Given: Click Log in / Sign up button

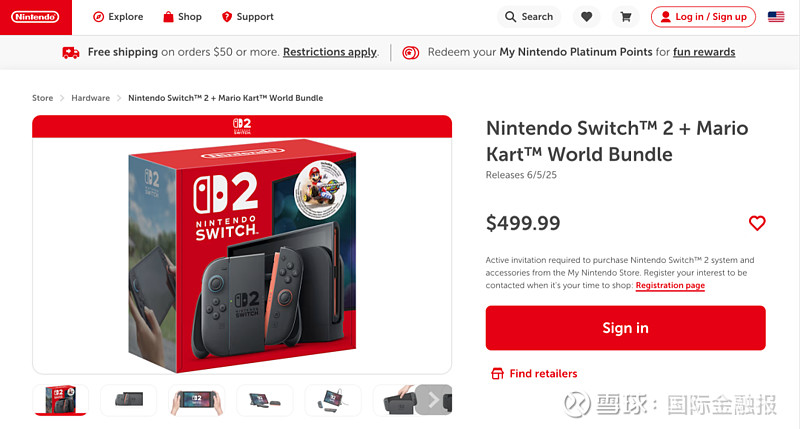Looking at the screenshot, I should click(703, 17).
